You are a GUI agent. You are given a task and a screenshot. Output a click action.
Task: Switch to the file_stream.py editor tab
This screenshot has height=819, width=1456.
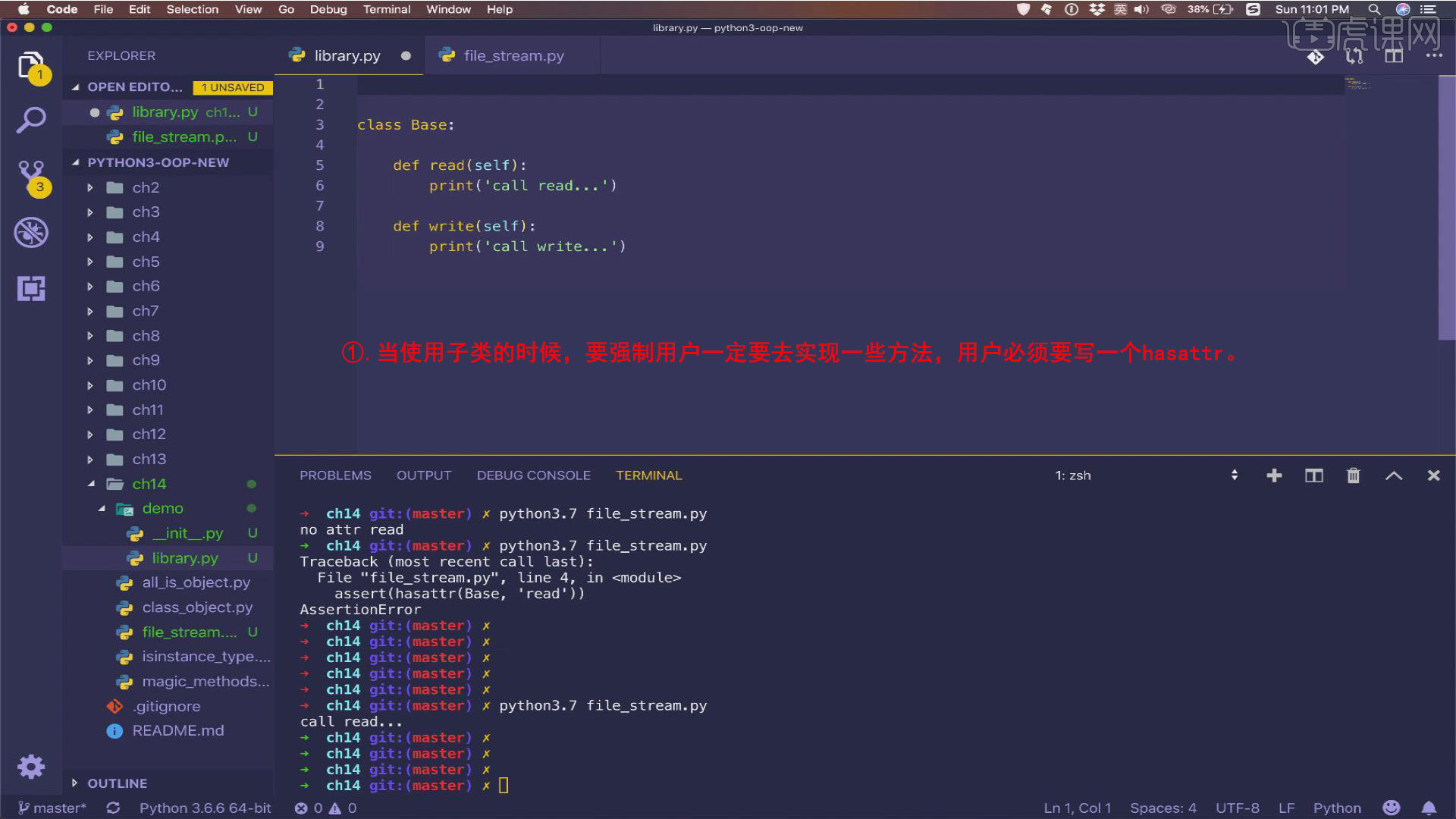click(x=513, y=56)
